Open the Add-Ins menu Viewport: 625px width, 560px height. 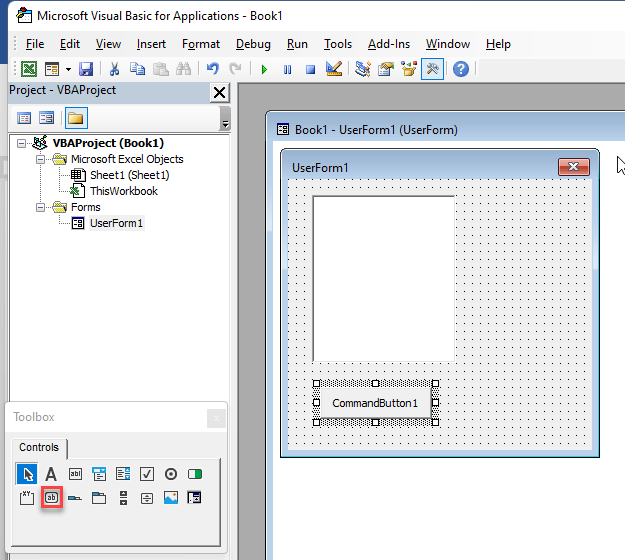coord(389,44)
